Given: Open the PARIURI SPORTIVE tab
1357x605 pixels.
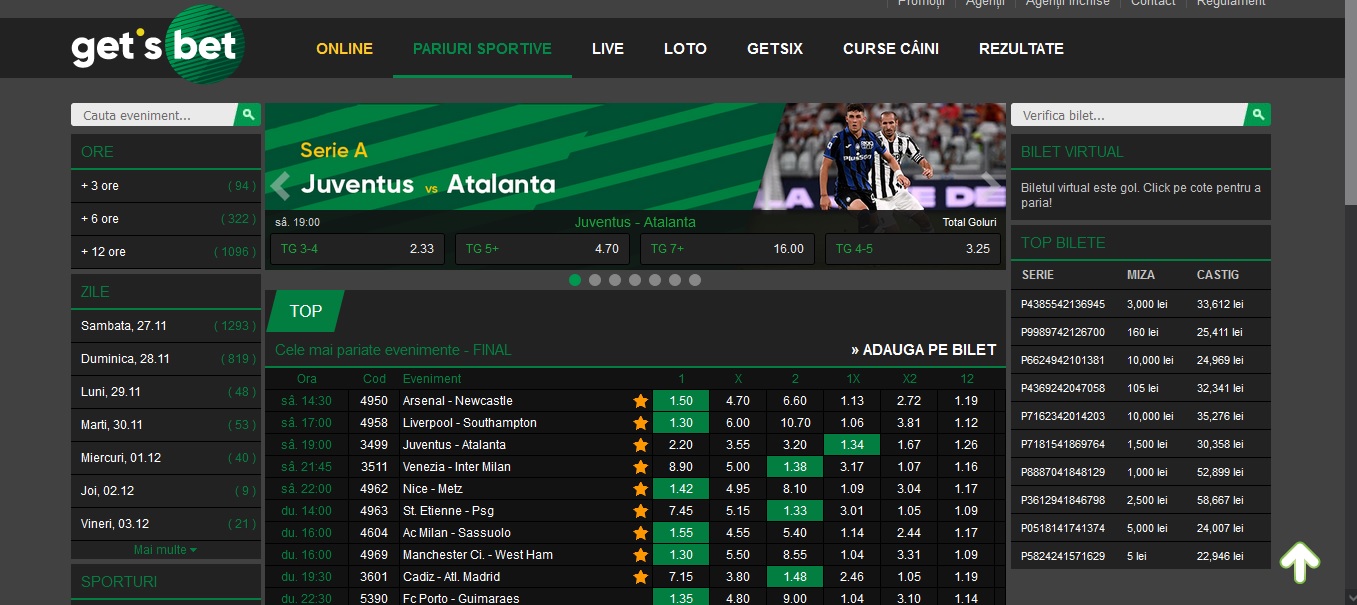Looking at the screenshot, I should (482, 49).
